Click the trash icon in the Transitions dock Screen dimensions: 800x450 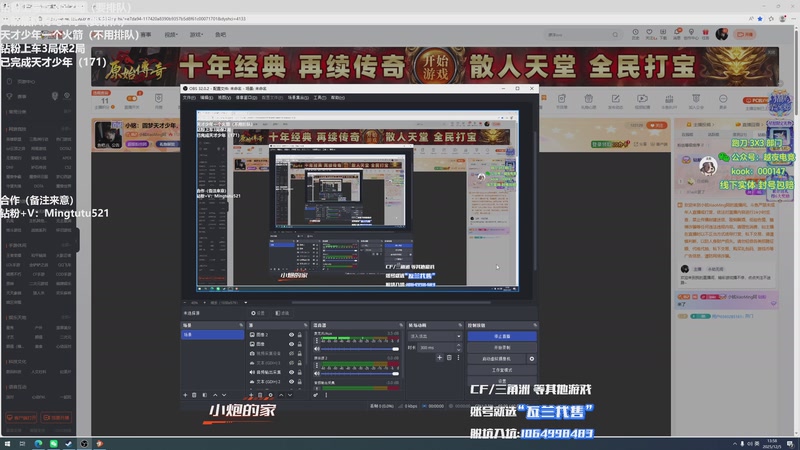pos(449,358)
